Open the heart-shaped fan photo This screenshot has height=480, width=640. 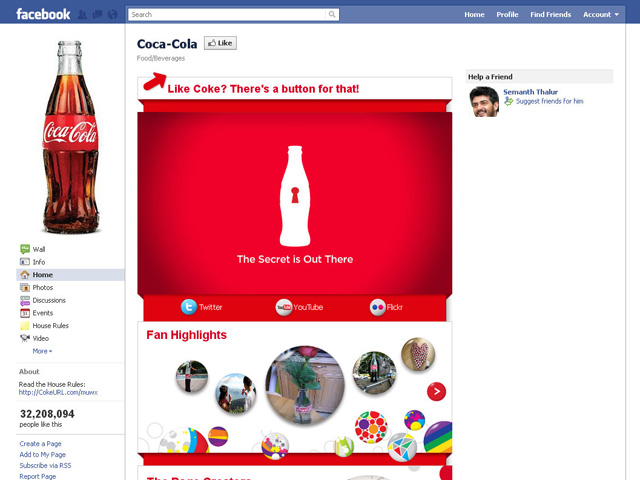(x=418, y=354)
